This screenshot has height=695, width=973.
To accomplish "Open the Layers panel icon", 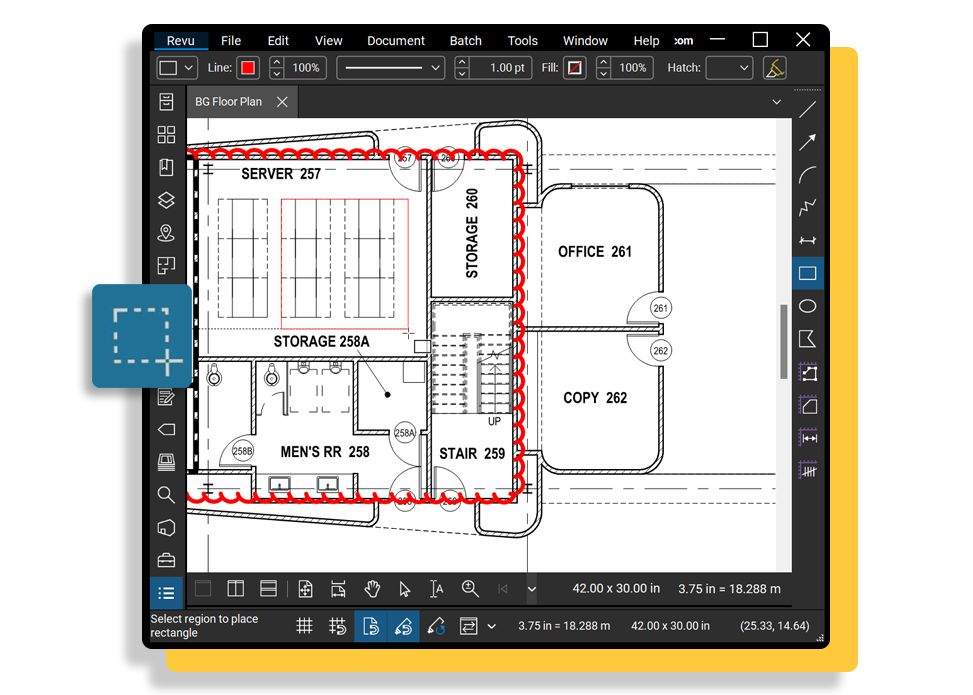I will [x=166, y=200].
